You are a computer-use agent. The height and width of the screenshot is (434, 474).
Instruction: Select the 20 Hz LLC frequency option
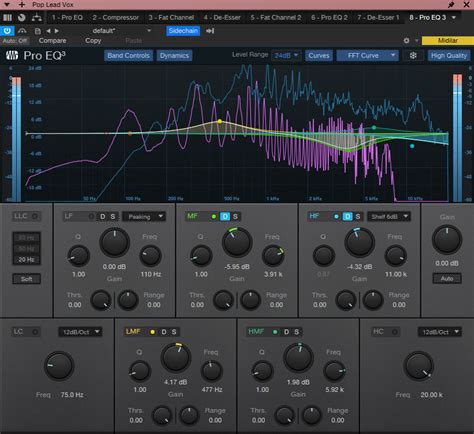point(26,260)
